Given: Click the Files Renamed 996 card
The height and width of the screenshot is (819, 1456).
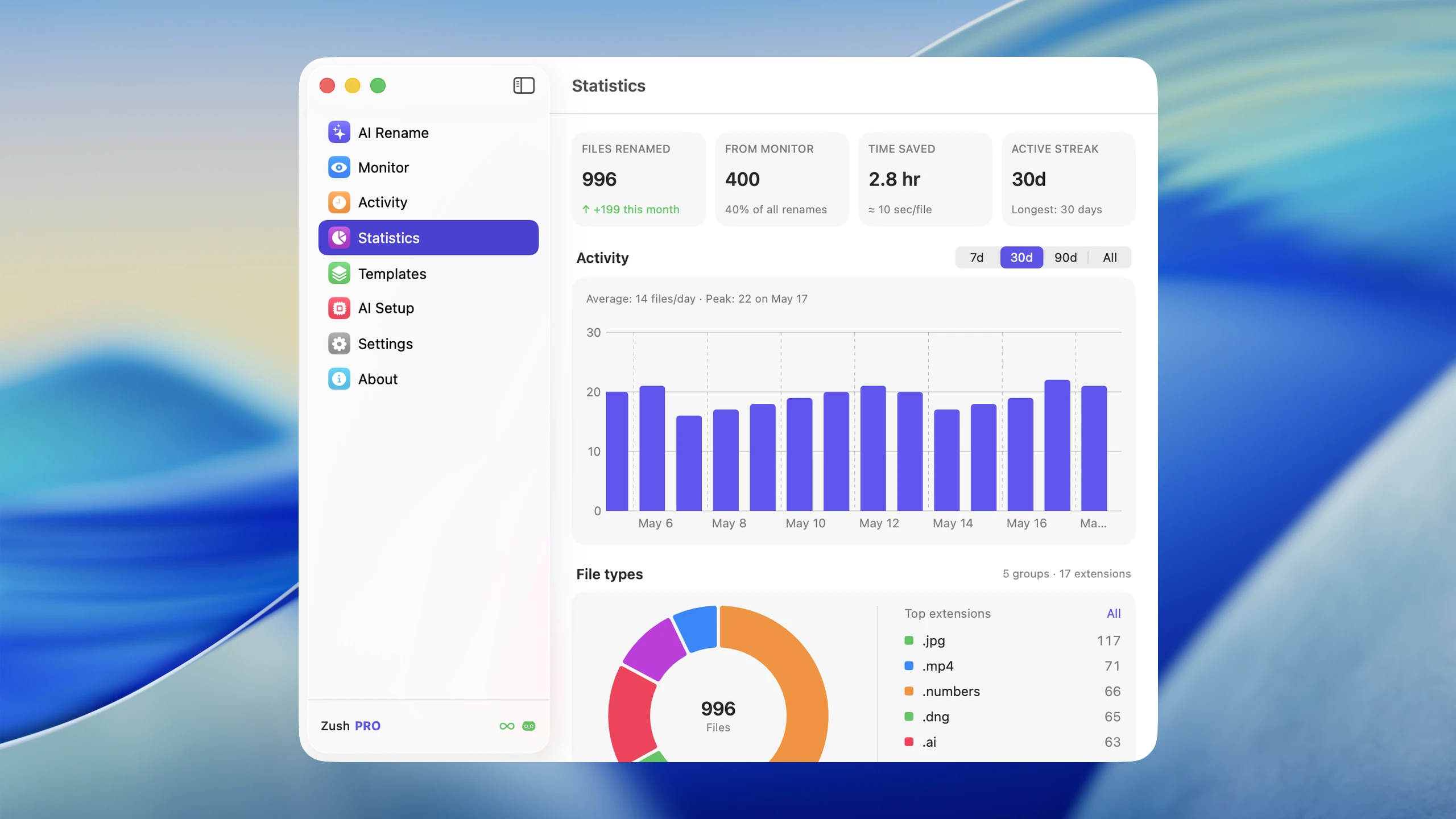Looking at the screenshot, I should 639,179.
